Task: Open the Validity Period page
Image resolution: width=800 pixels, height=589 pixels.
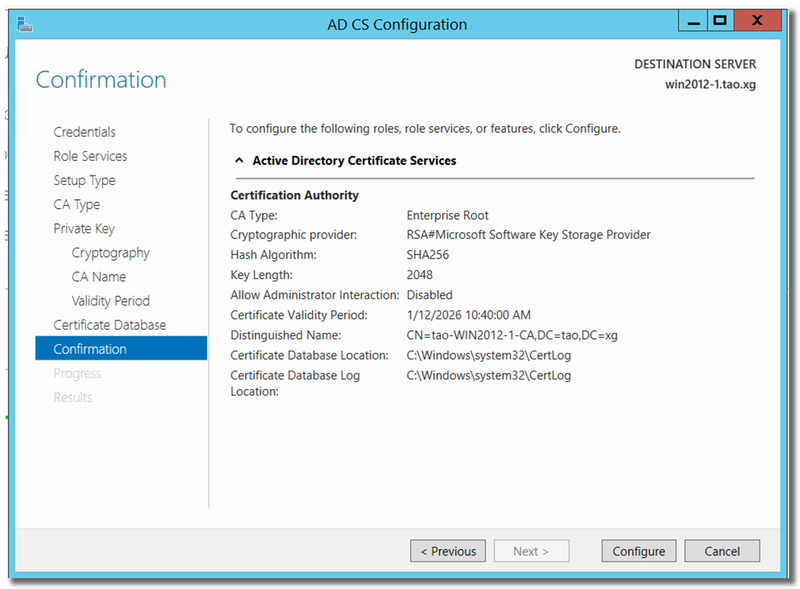Action: tap(110, 301)
